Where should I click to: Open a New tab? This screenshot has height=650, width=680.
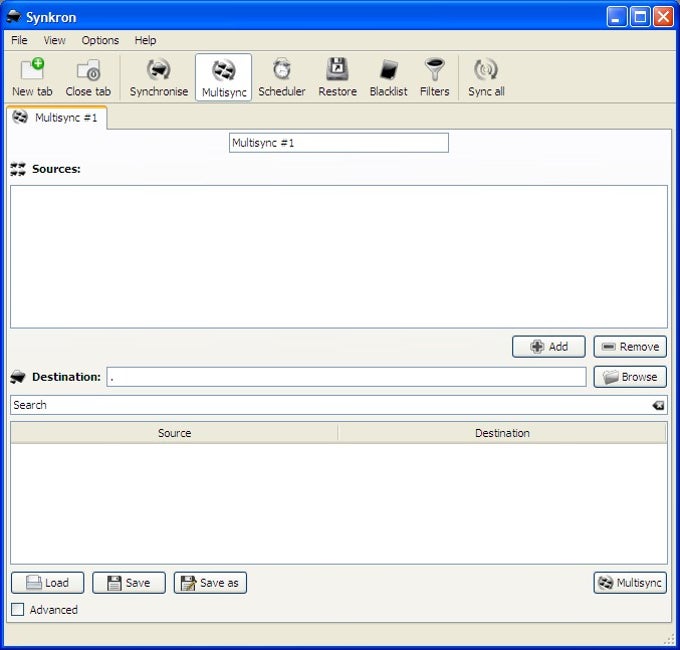(32, 77)
